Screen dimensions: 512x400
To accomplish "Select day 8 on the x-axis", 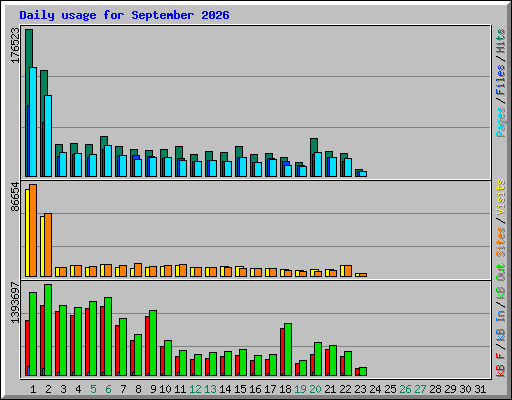I will pyautogui.click(x=138, y=389).
